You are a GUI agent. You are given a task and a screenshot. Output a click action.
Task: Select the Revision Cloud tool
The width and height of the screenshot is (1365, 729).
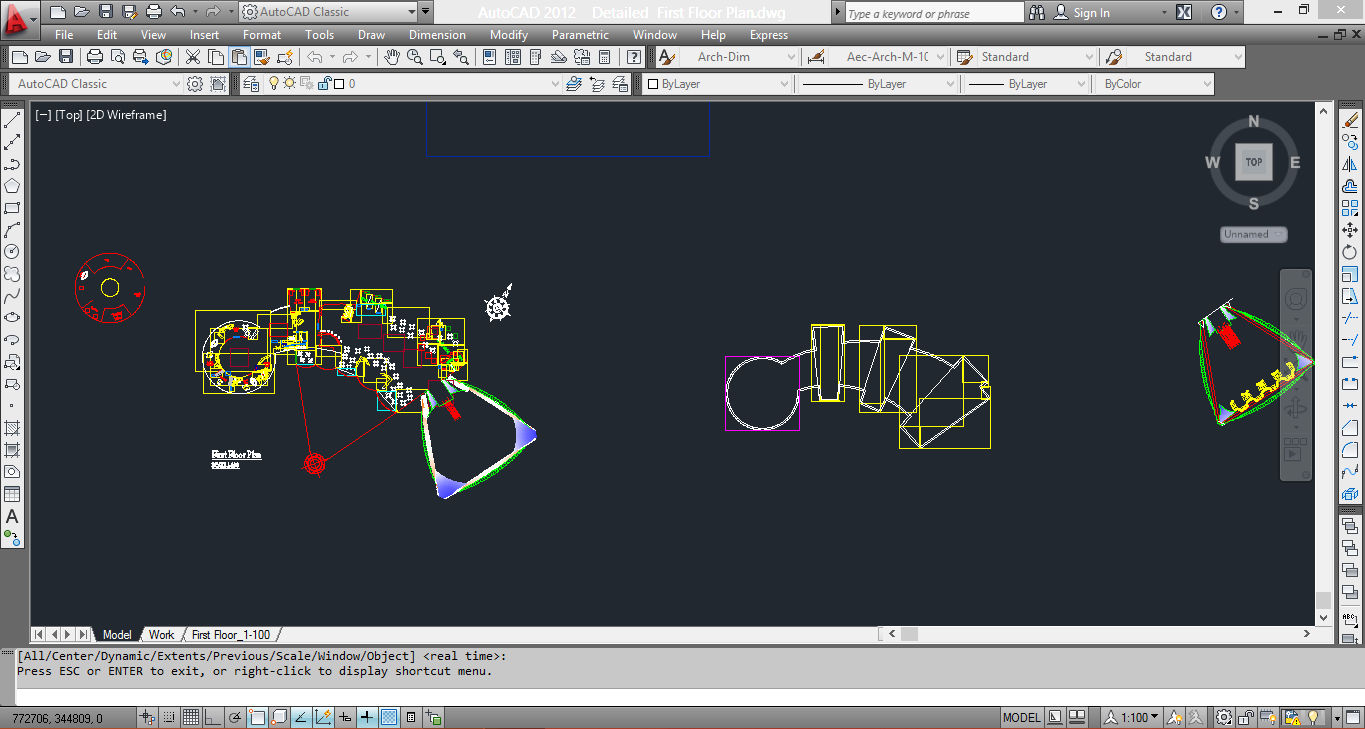point(13,274)
